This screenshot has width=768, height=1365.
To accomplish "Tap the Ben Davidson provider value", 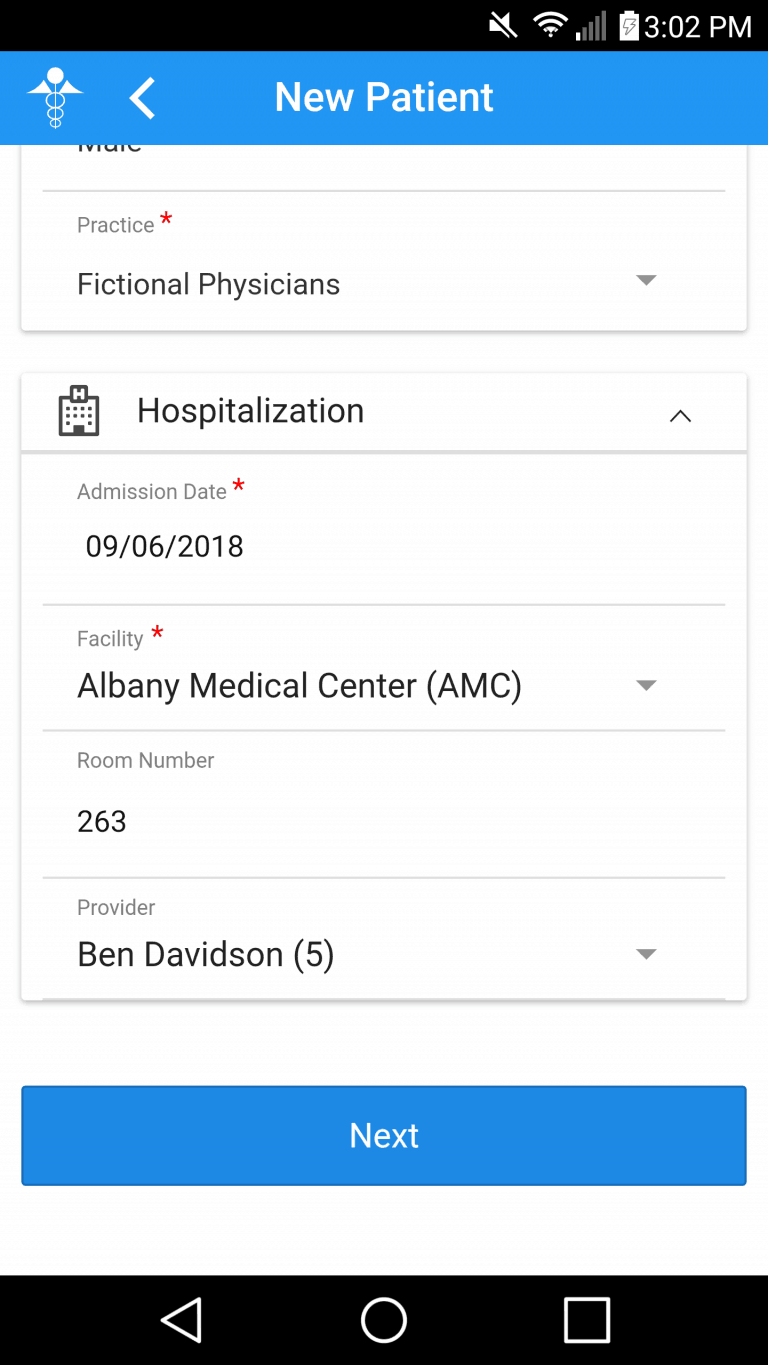I will pyautogui.click(x=206, y=954).
